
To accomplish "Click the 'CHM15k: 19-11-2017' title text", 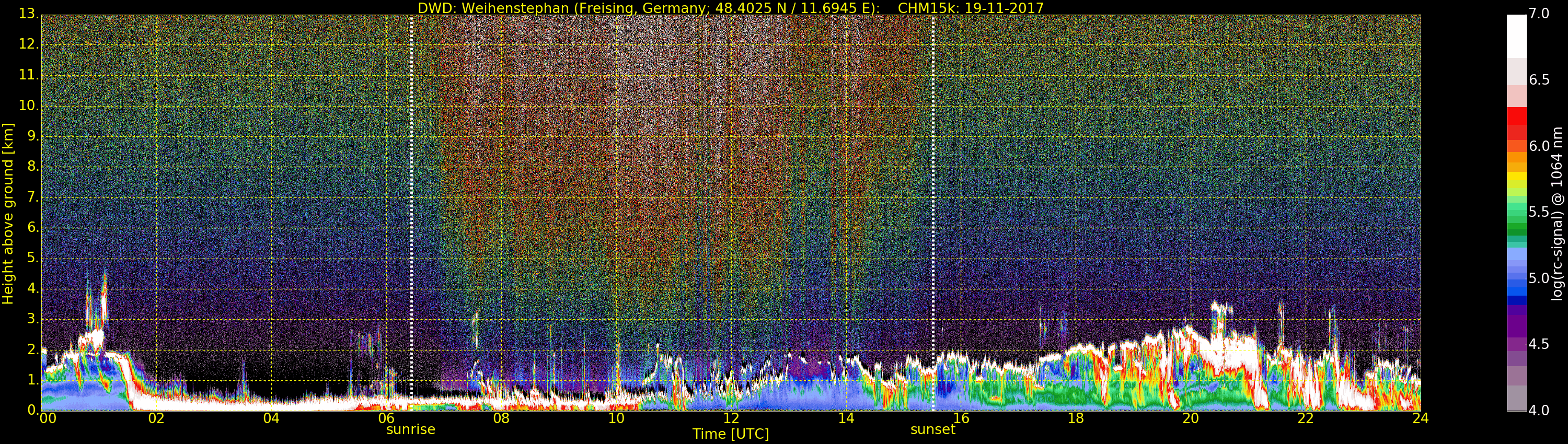I will click(x=971, y=8).
